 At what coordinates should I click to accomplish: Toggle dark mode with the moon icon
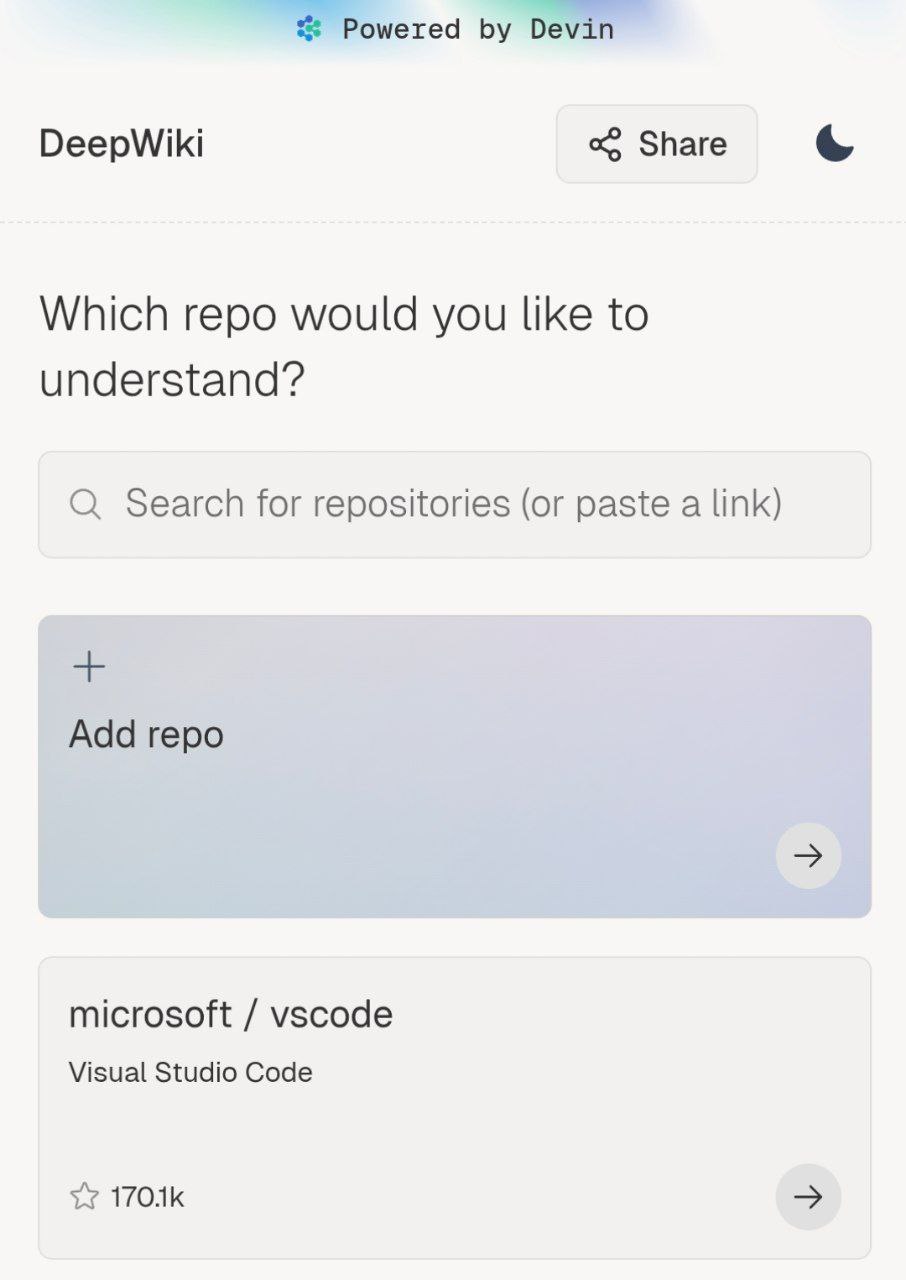[834, 143]
